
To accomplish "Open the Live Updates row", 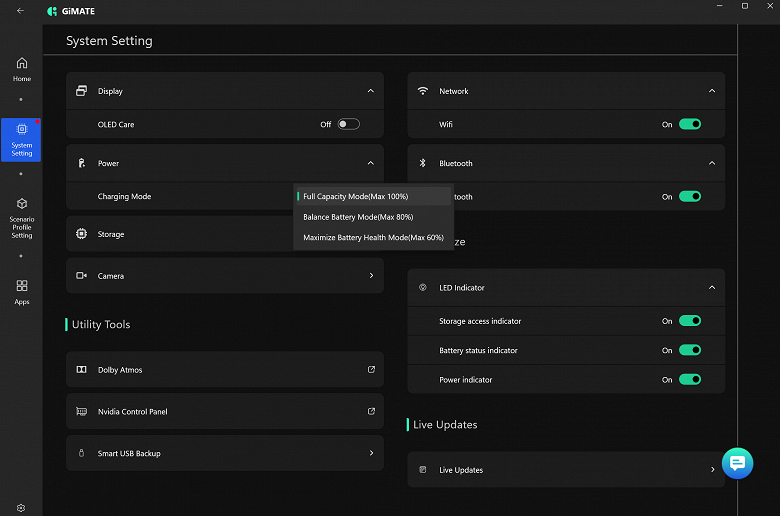I will tap(565, 469).
